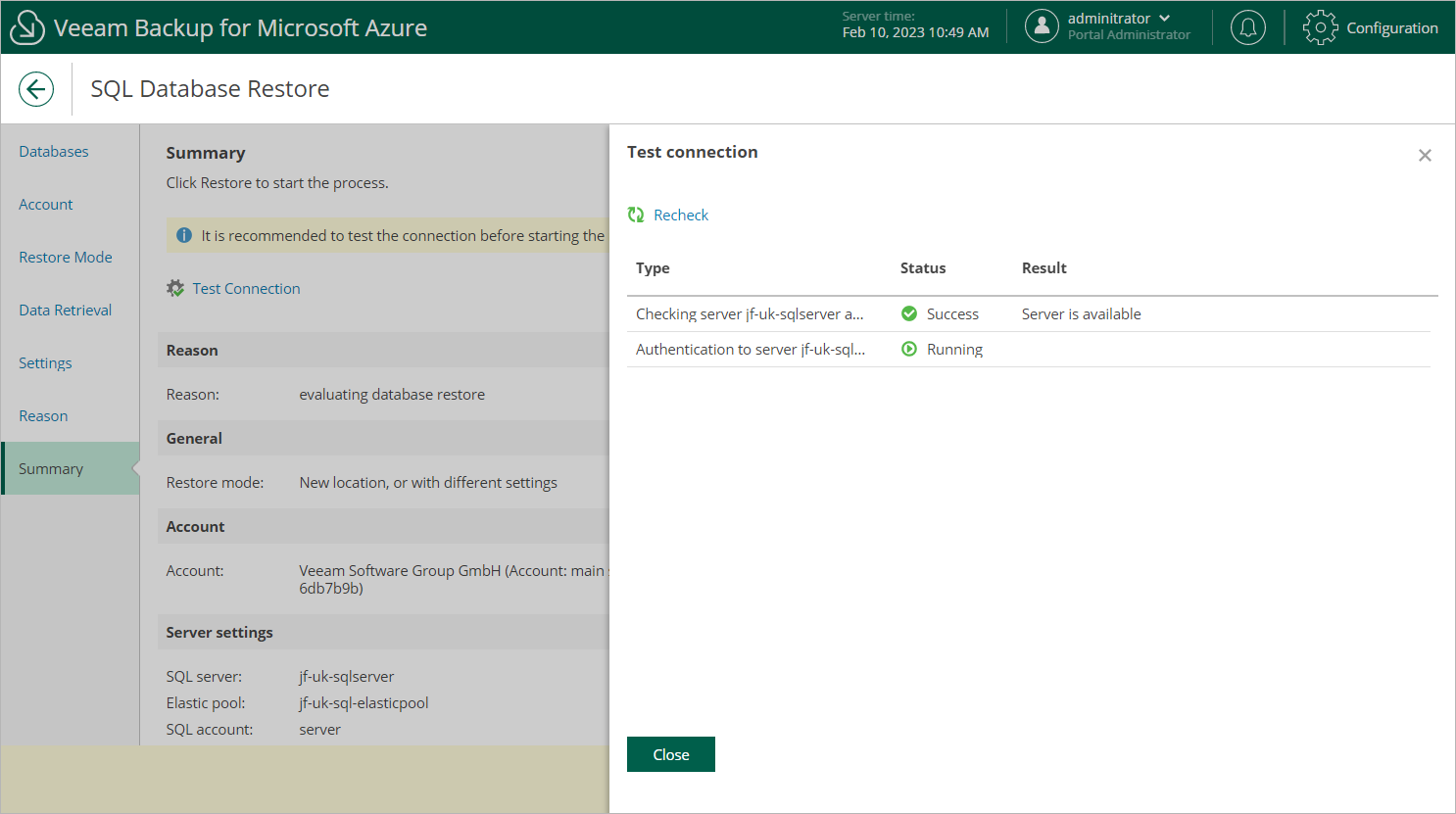Click the Running status play icon
The image size is (1456, 814).
click(909, 349)
